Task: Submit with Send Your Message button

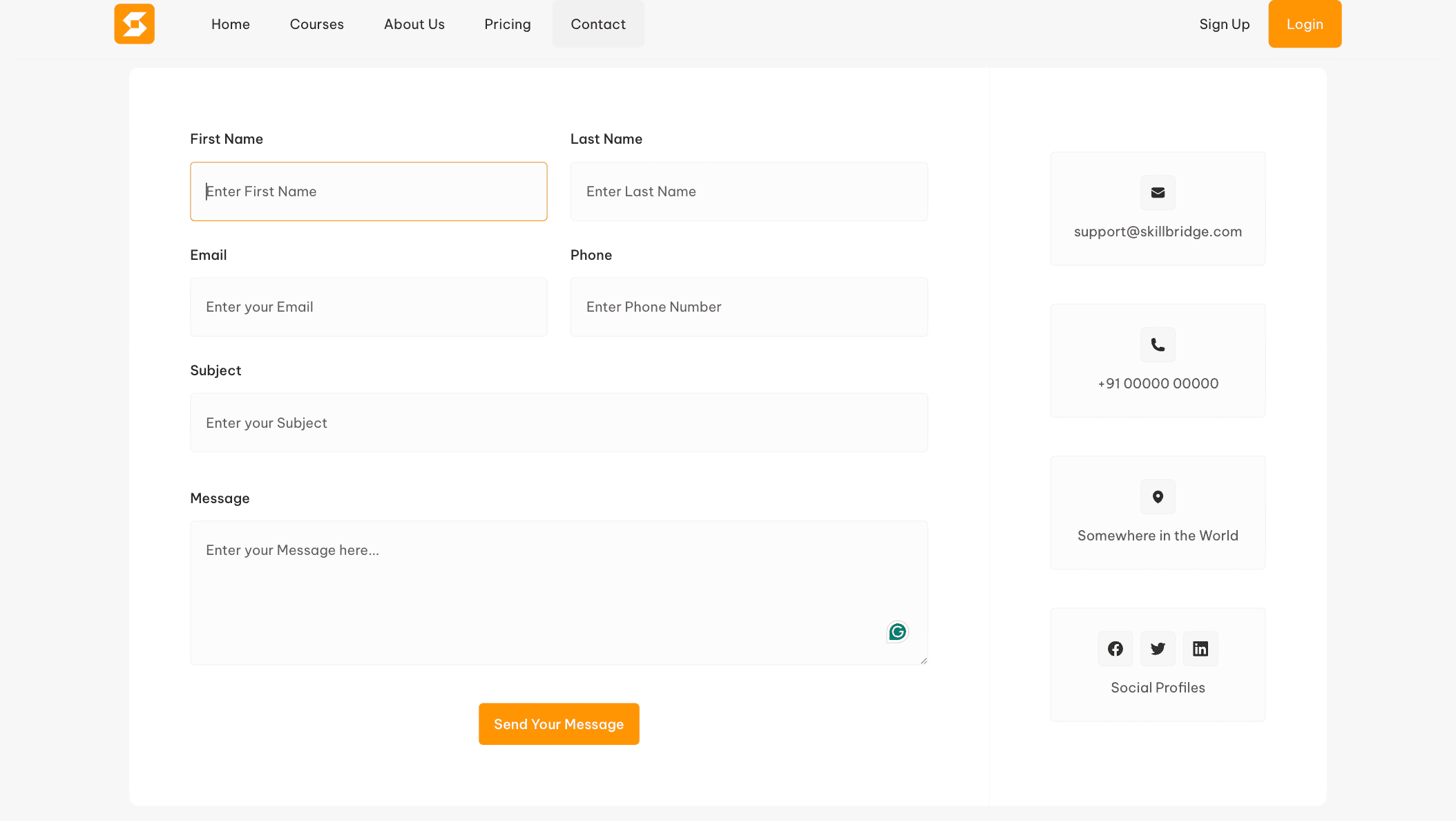Action: click(x=559, y=724)
